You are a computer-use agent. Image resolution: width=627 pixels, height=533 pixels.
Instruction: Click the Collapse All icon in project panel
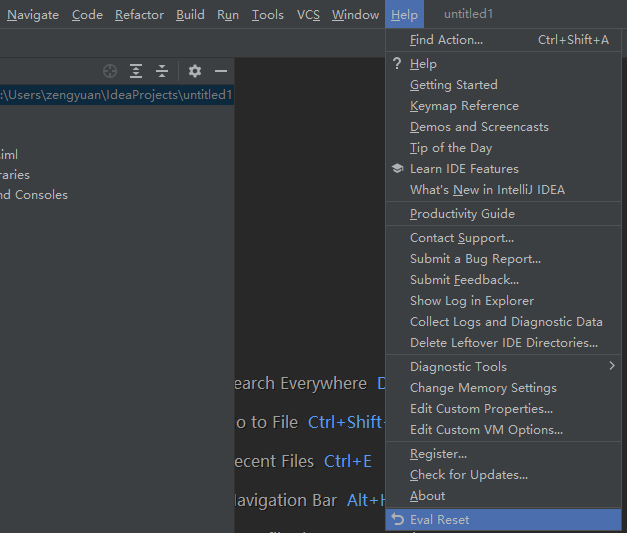click(162, 71)
